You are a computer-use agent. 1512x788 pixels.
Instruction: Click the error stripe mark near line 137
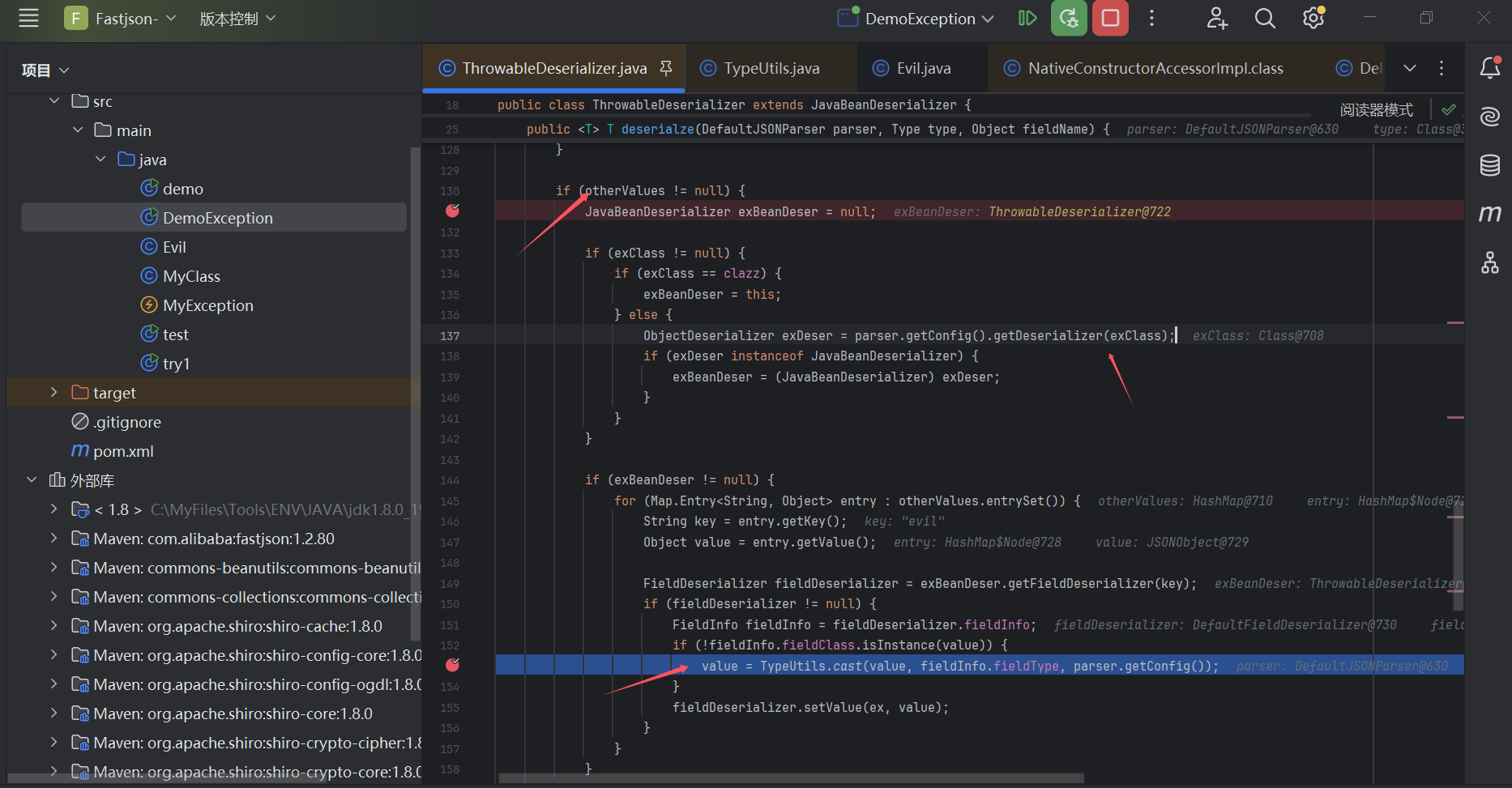(1455, 322)
